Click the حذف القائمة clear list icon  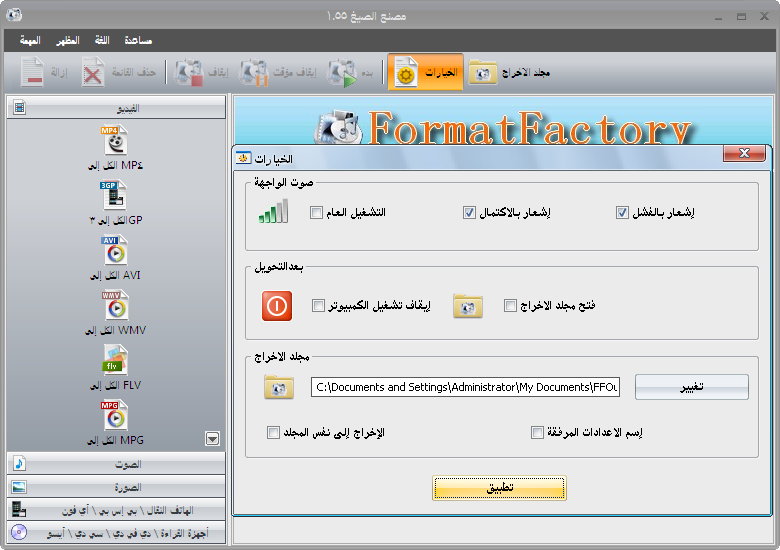pyautogui.click(x=93, y=73)
